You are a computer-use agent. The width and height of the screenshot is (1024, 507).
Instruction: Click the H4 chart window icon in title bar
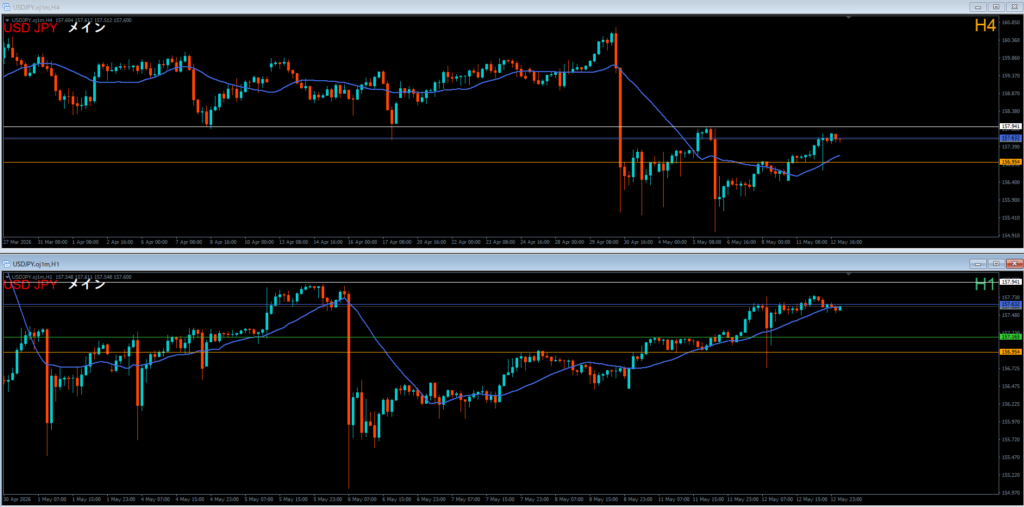click(7, 7)
